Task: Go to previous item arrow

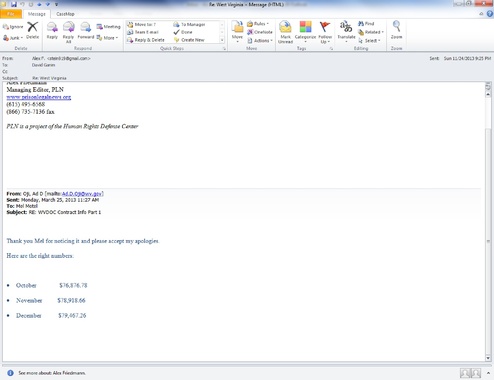Action: (x=39, y=4)
